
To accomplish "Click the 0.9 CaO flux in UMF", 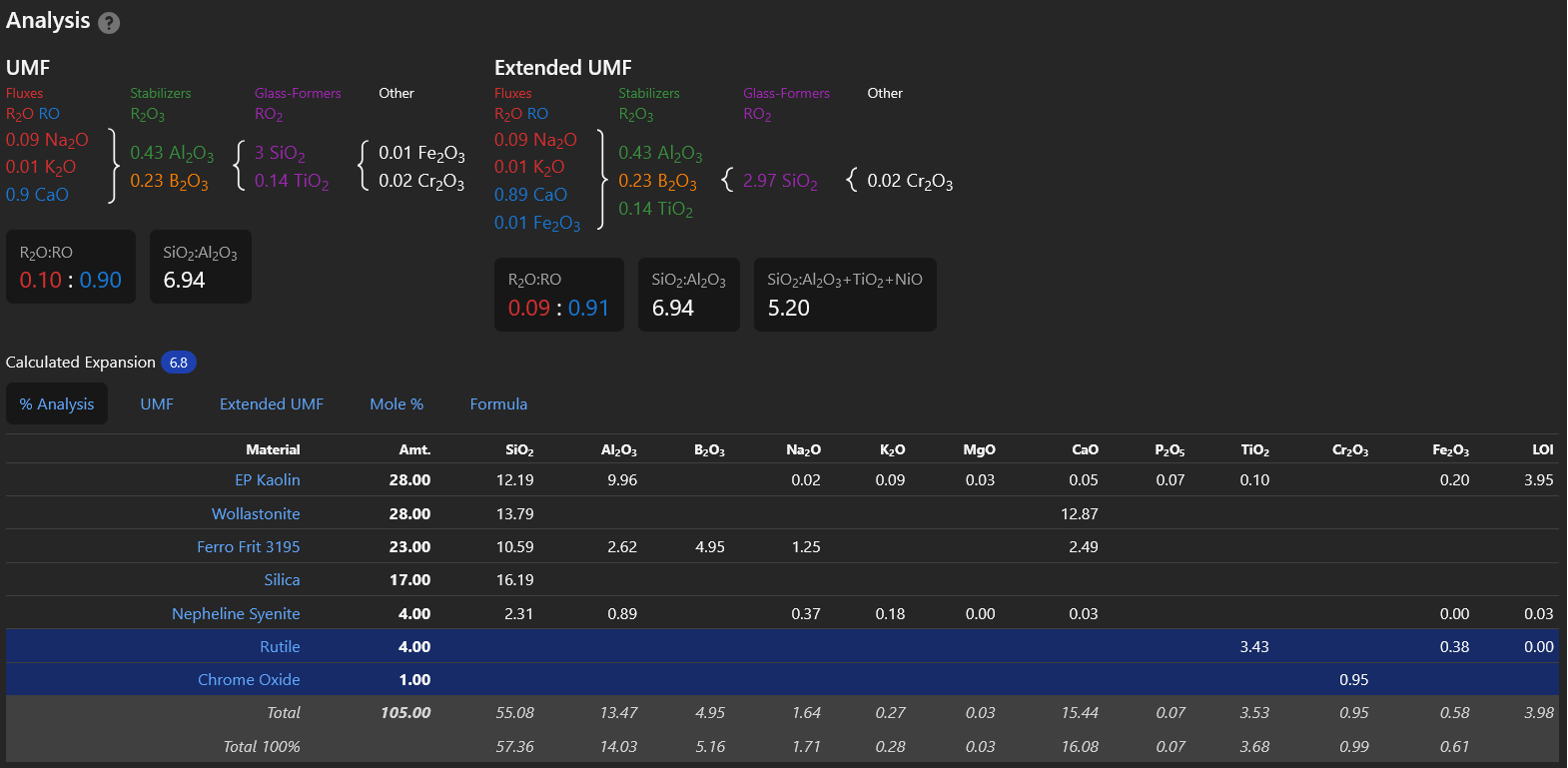I will 37,195.
